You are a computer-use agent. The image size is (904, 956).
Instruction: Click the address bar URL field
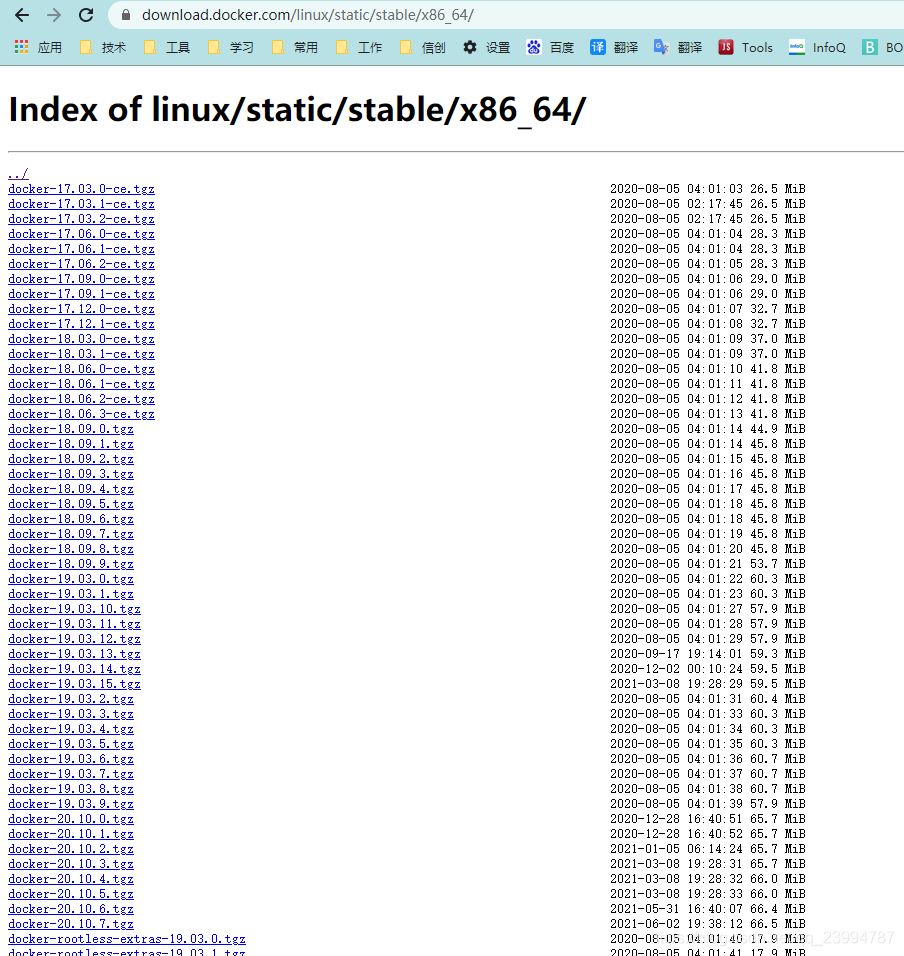pos(506,15)
